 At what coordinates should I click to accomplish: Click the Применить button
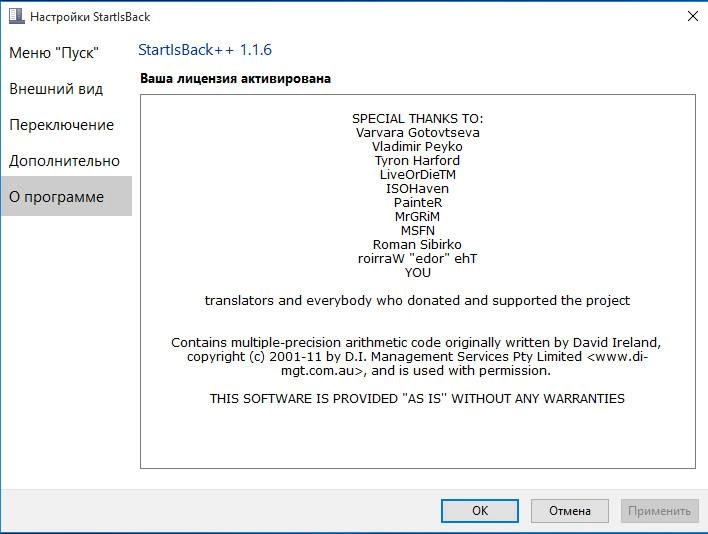tap(659, 511)
